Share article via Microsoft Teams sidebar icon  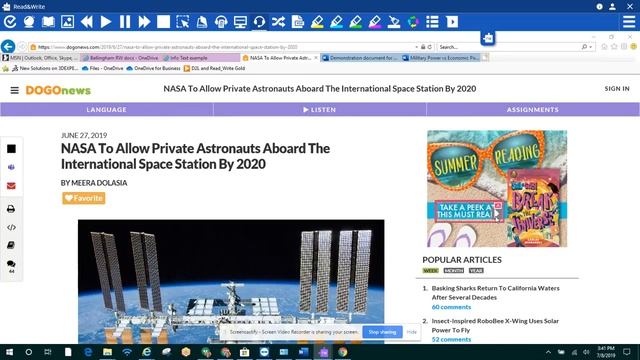[11, 167]
